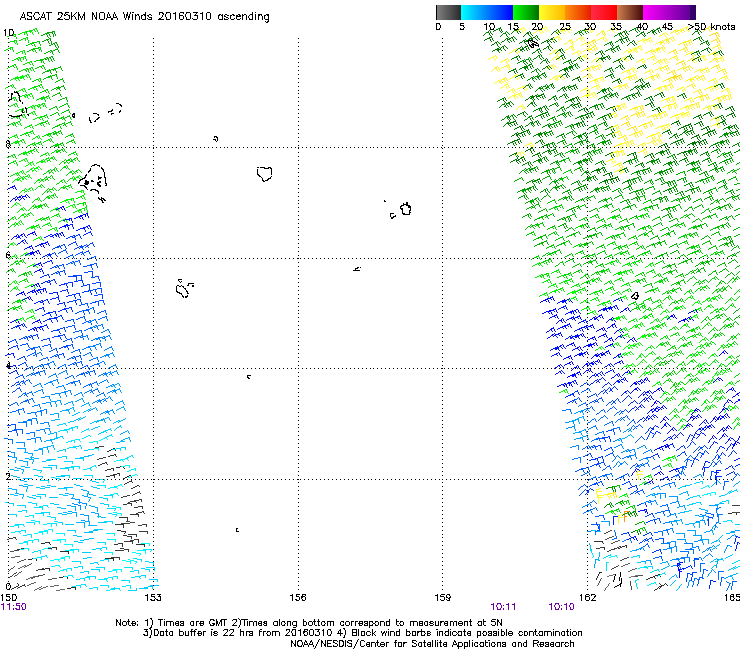Click the gray segment of the wind speed color bar

coord(448,12)
